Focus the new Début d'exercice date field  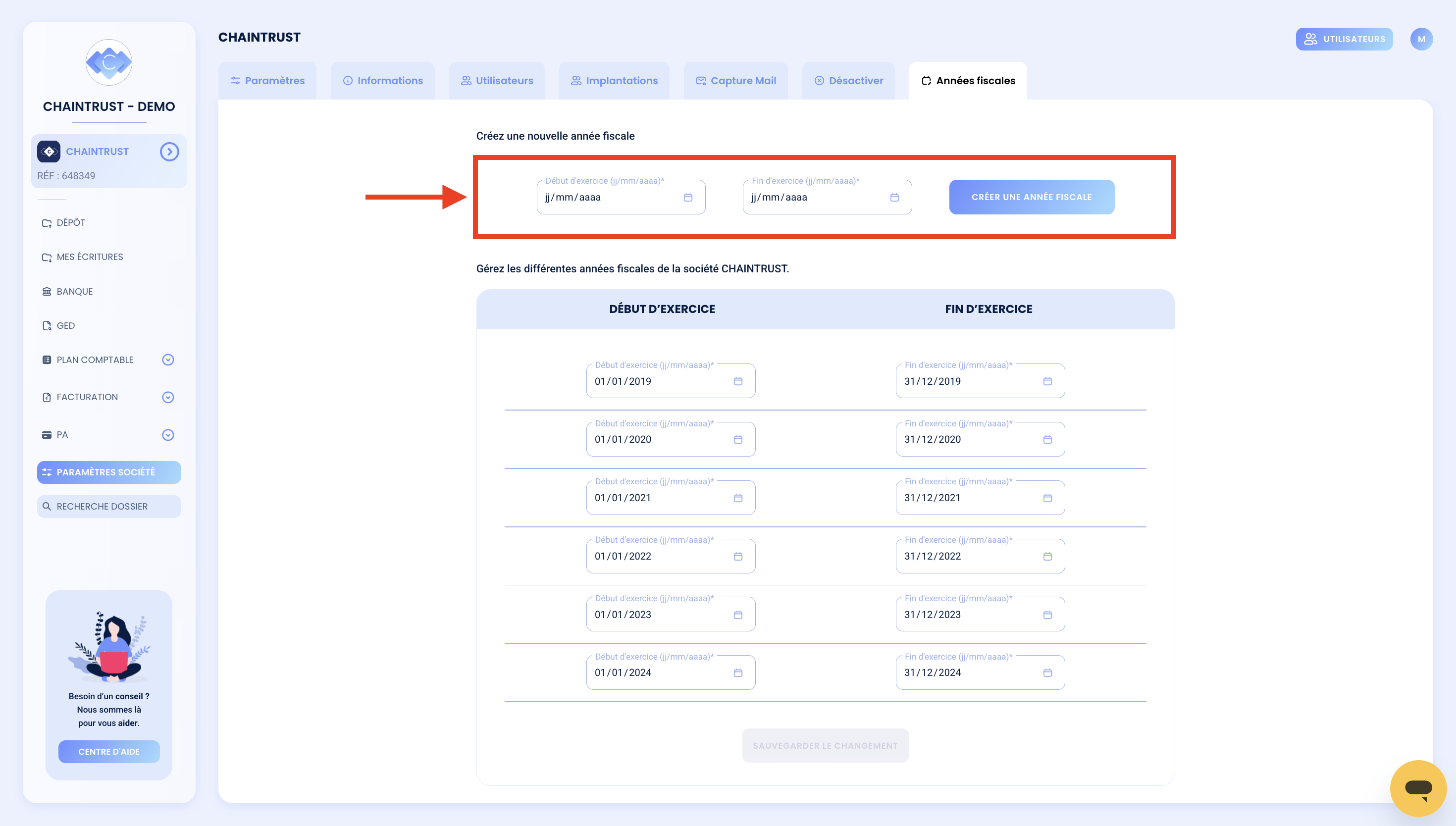[621, 197]
